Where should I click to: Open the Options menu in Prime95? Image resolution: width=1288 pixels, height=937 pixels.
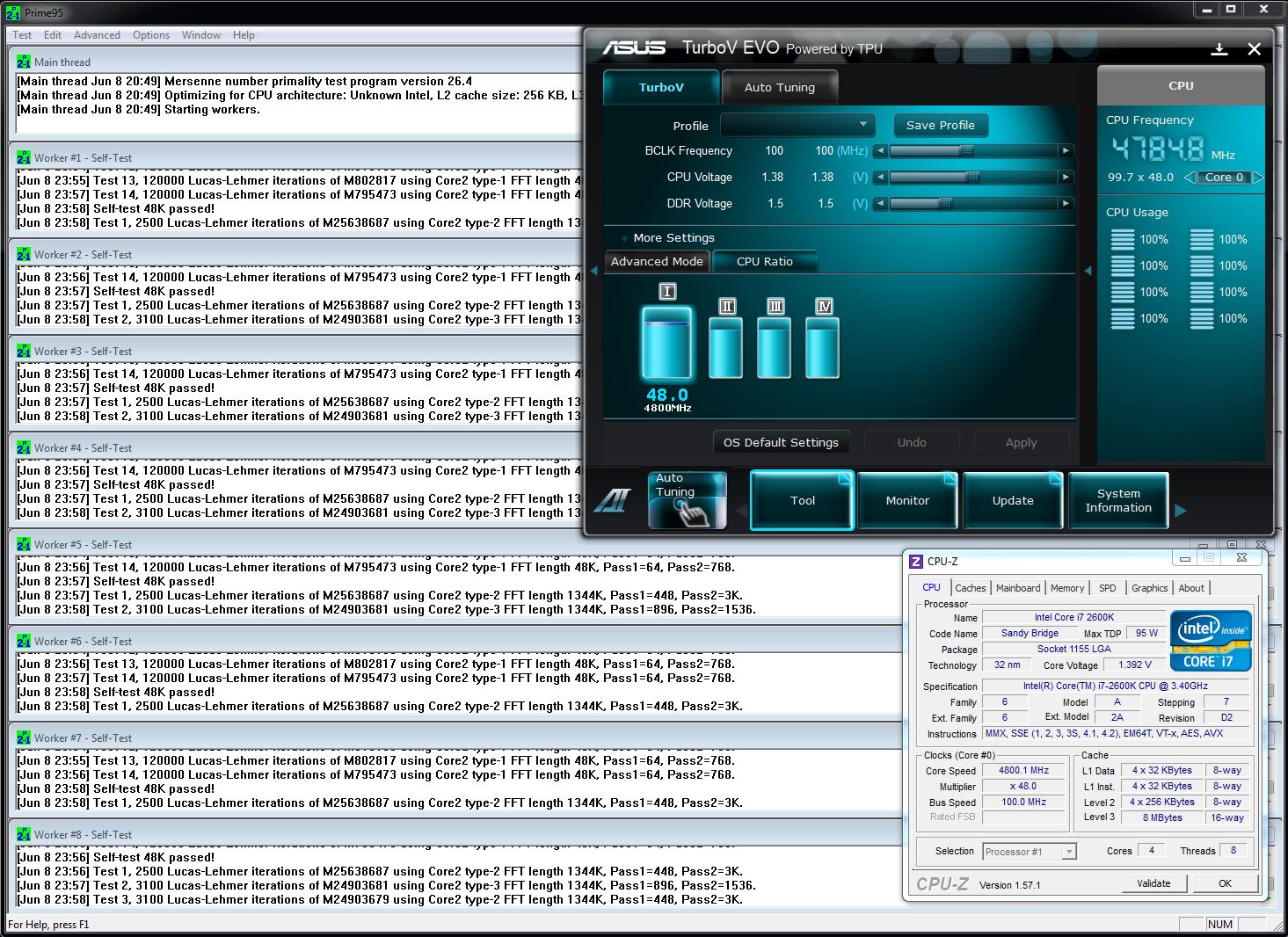151,35
